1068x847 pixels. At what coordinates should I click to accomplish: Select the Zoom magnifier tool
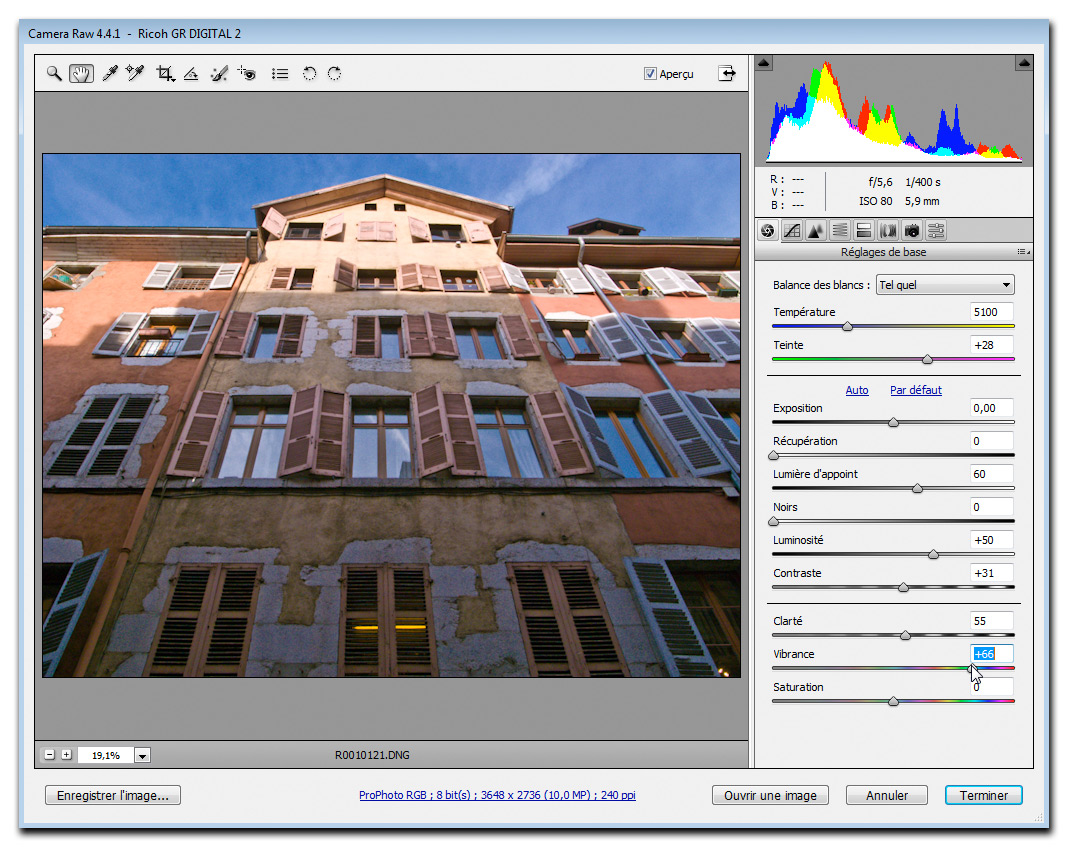54,74
